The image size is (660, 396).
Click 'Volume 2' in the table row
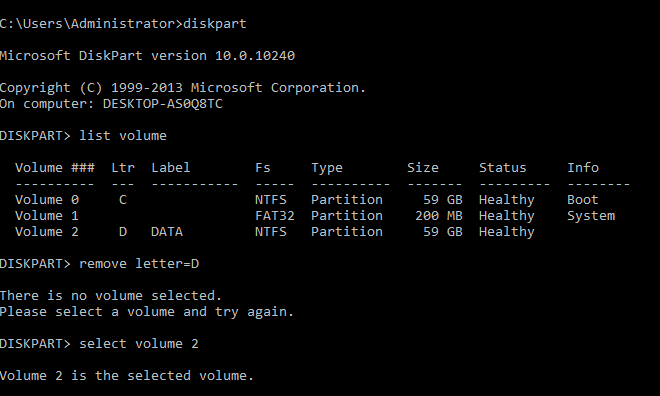47,231
